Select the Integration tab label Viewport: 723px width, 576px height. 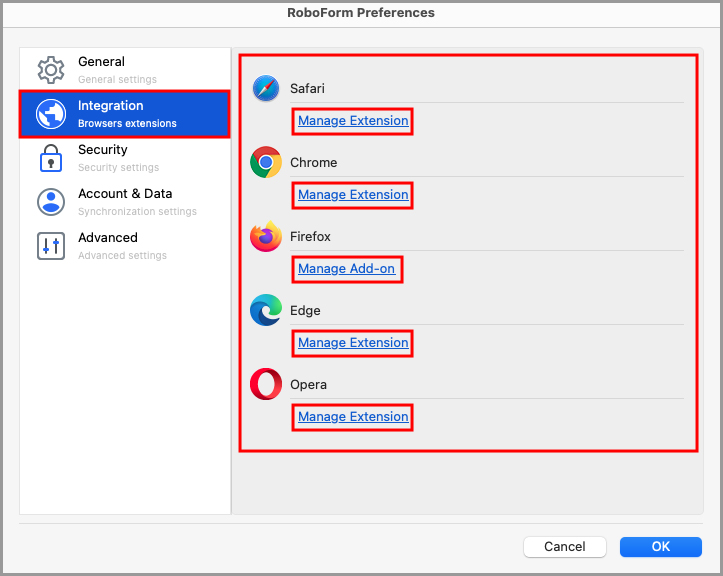111,106
